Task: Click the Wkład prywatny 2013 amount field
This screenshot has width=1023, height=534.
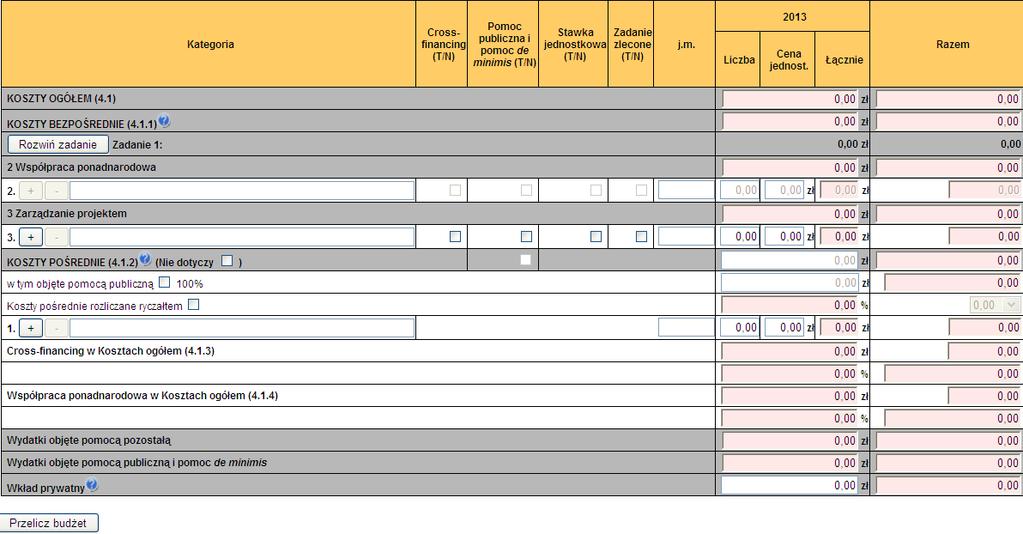Action: (789, 485)
